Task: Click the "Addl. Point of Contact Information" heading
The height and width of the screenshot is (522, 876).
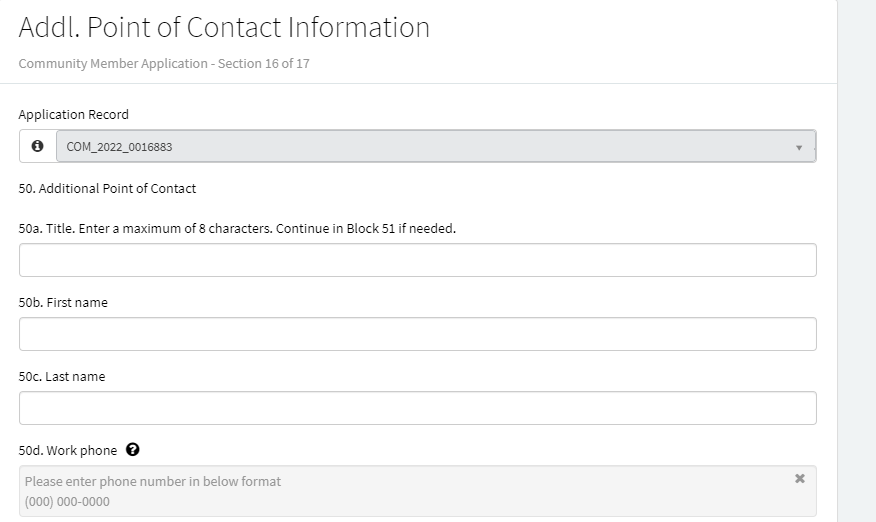Action: coord(224,27)
